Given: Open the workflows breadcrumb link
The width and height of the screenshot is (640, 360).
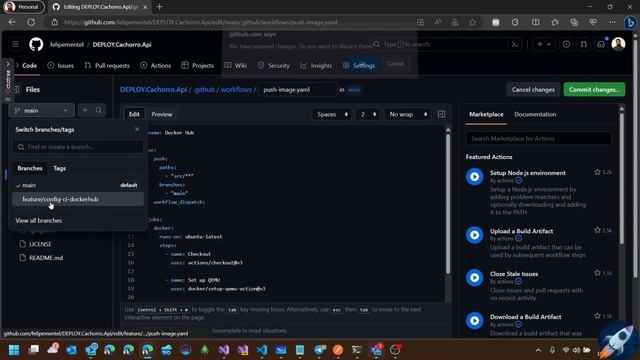Looking at the screenshot, I should [x=236, y=89].
